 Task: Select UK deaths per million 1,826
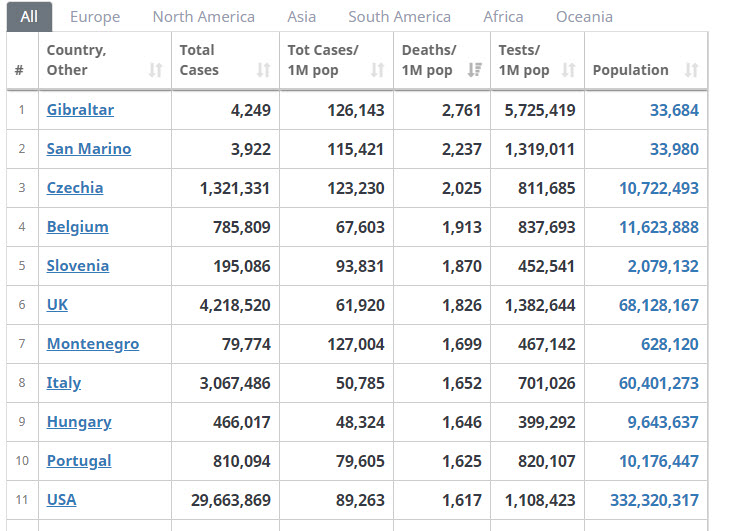461,305
